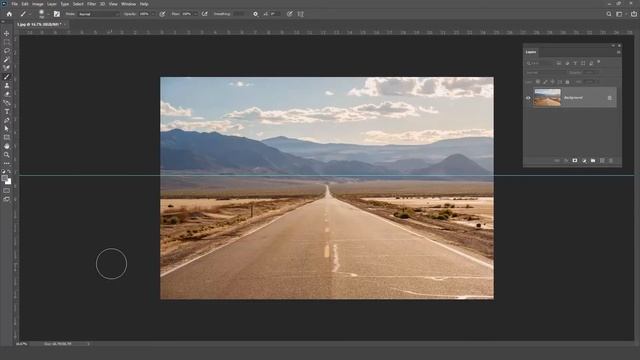640x360 pixels.
Task: Hide the Background layer eye icon
Action: tap(528, 98)
